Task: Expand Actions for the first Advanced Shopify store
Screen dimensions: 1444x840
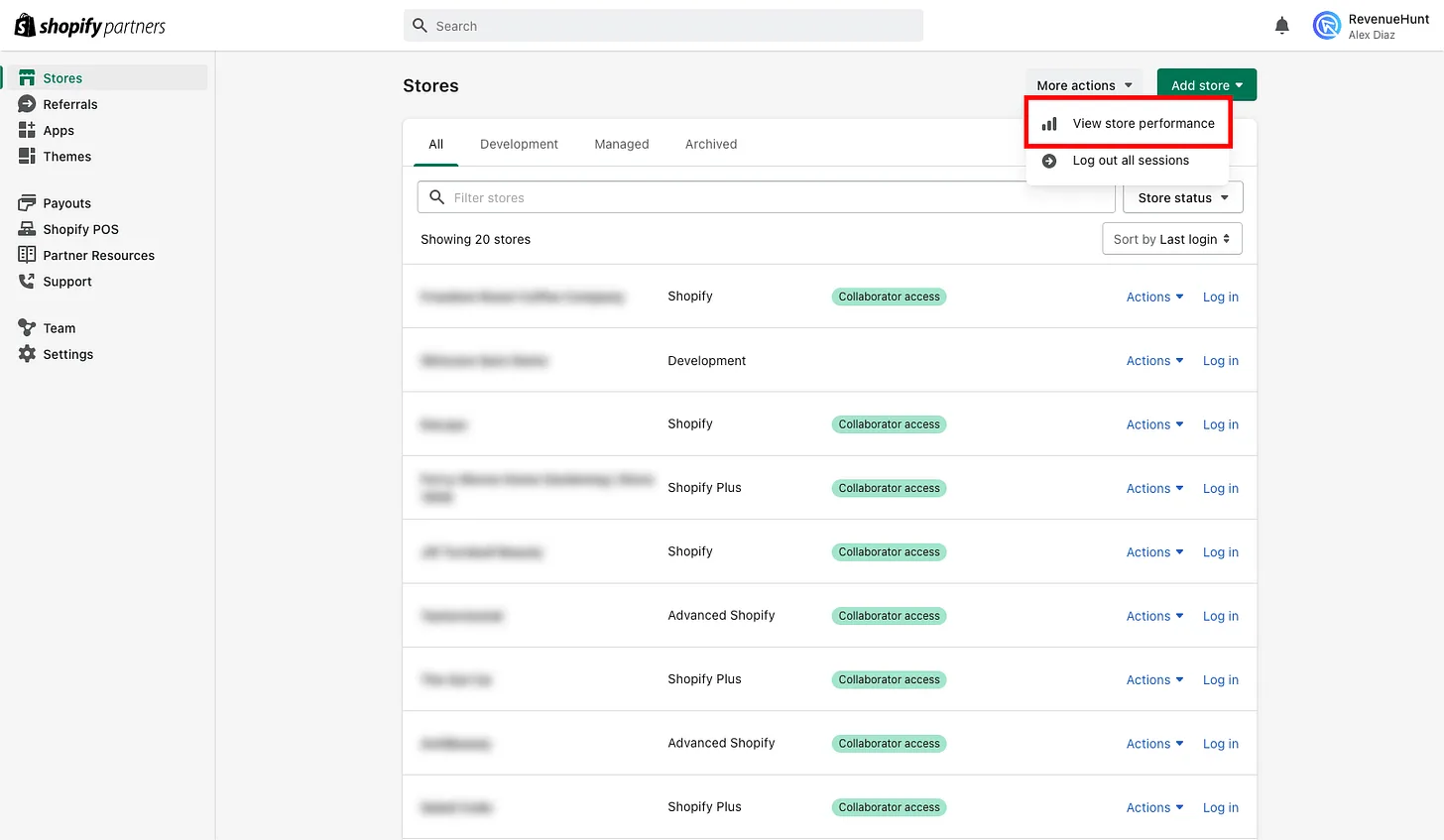Action: tap(1154, 616)
